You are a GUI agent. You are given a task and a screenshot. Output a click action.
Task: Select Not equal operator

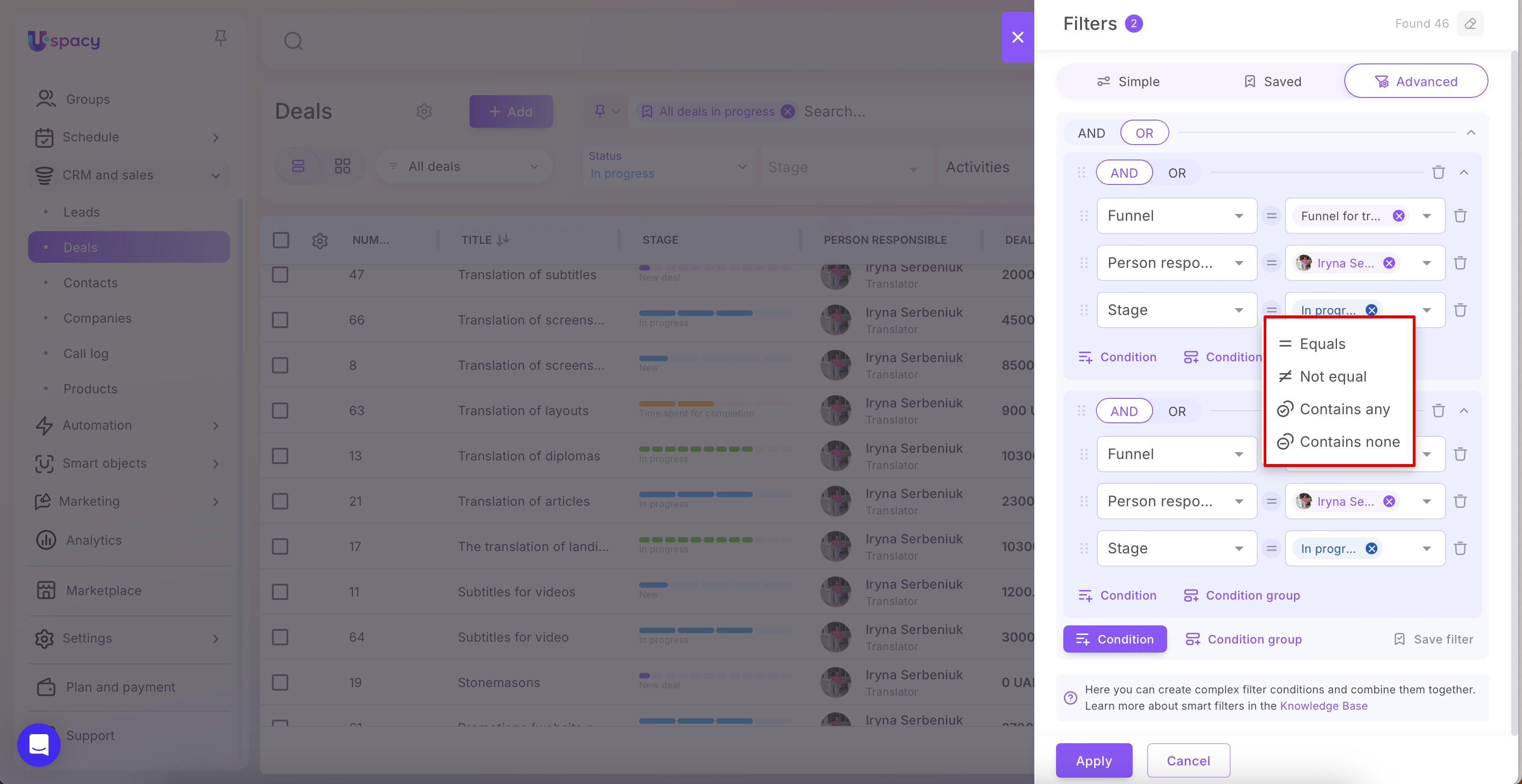[1333, 376]
